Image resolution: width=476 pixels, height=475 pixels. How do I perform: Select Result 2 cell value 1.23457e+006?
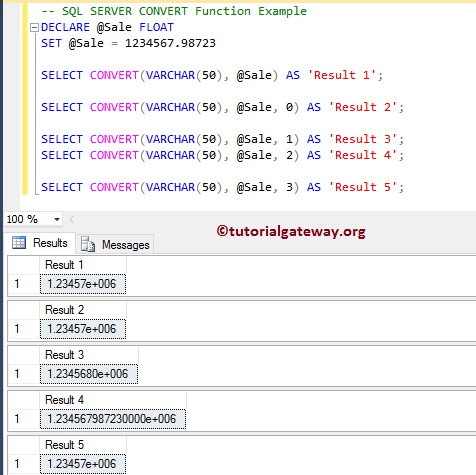[83, 329]
